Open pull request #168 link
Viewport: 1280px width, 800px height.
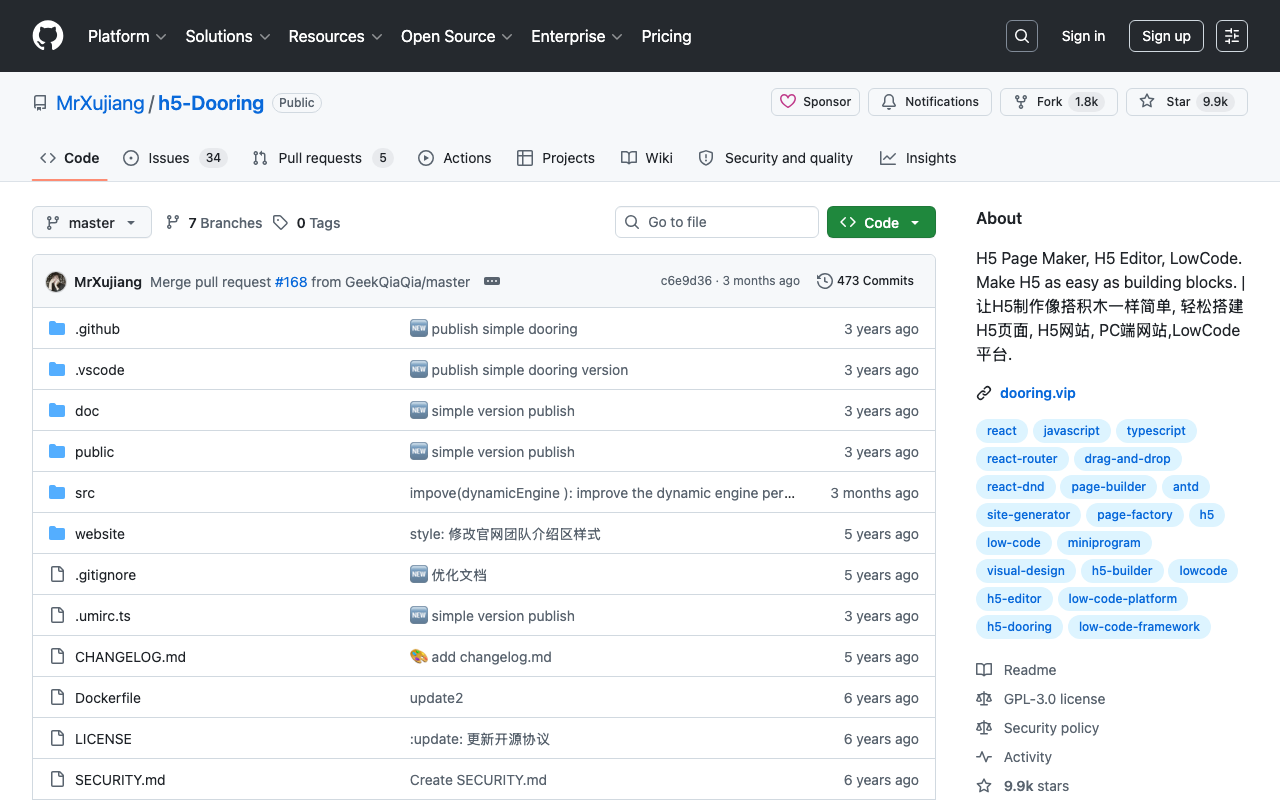point(291,282)
